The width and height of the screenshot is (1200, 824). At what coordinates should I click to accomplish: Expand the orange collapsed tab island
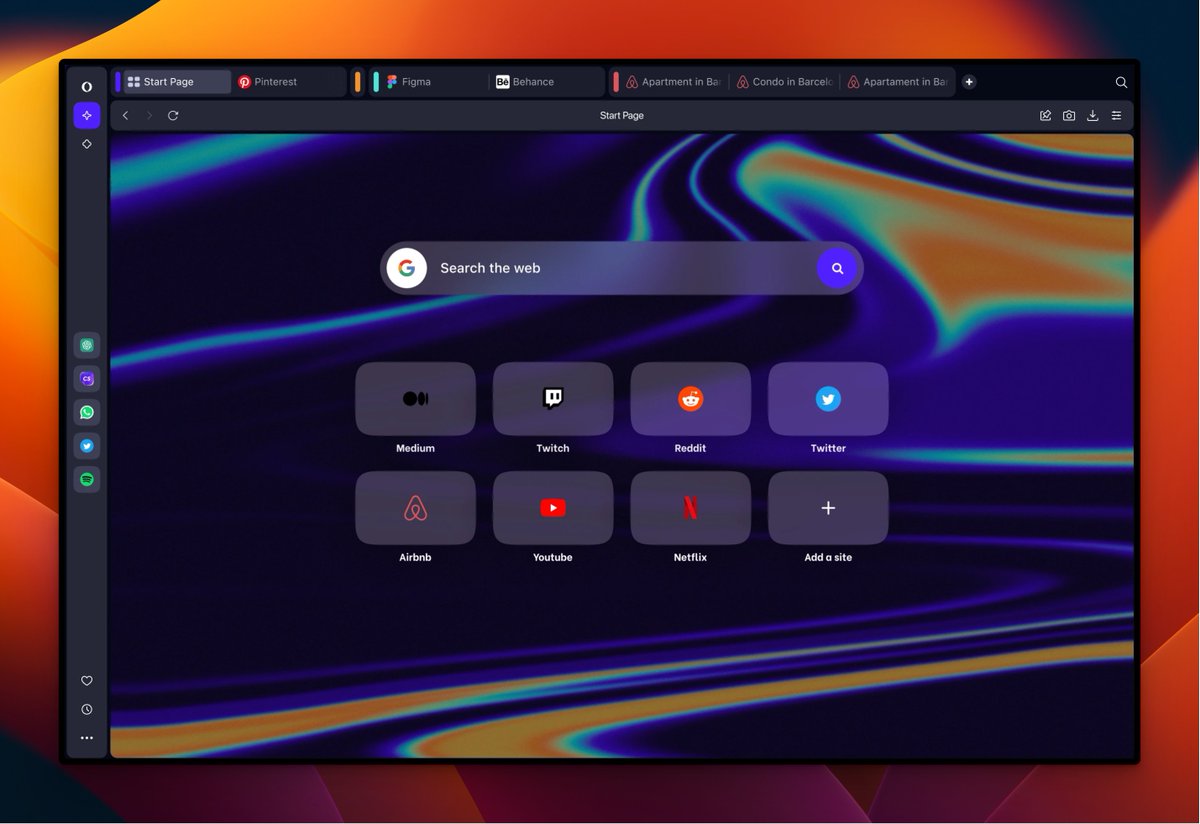(x=358, y=82)
